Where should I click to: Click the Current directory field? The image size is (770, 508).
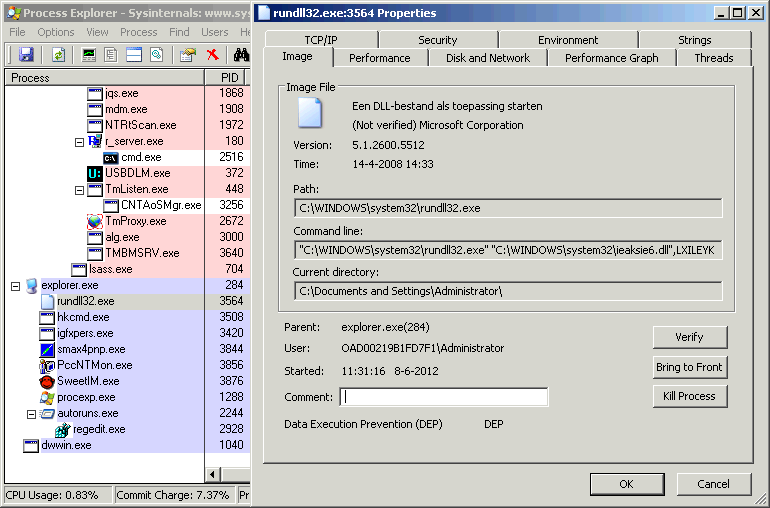(x=508, y=291)
